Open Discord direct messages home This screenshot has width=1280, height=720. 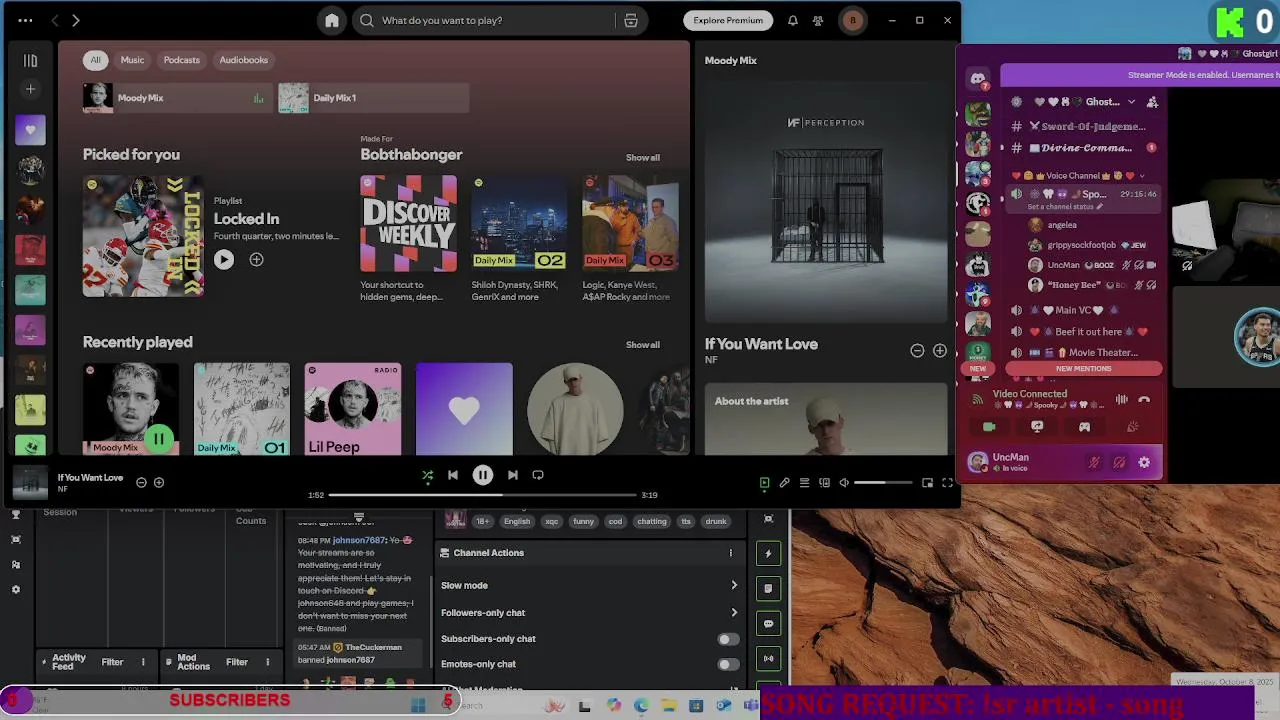pos(978,78)
